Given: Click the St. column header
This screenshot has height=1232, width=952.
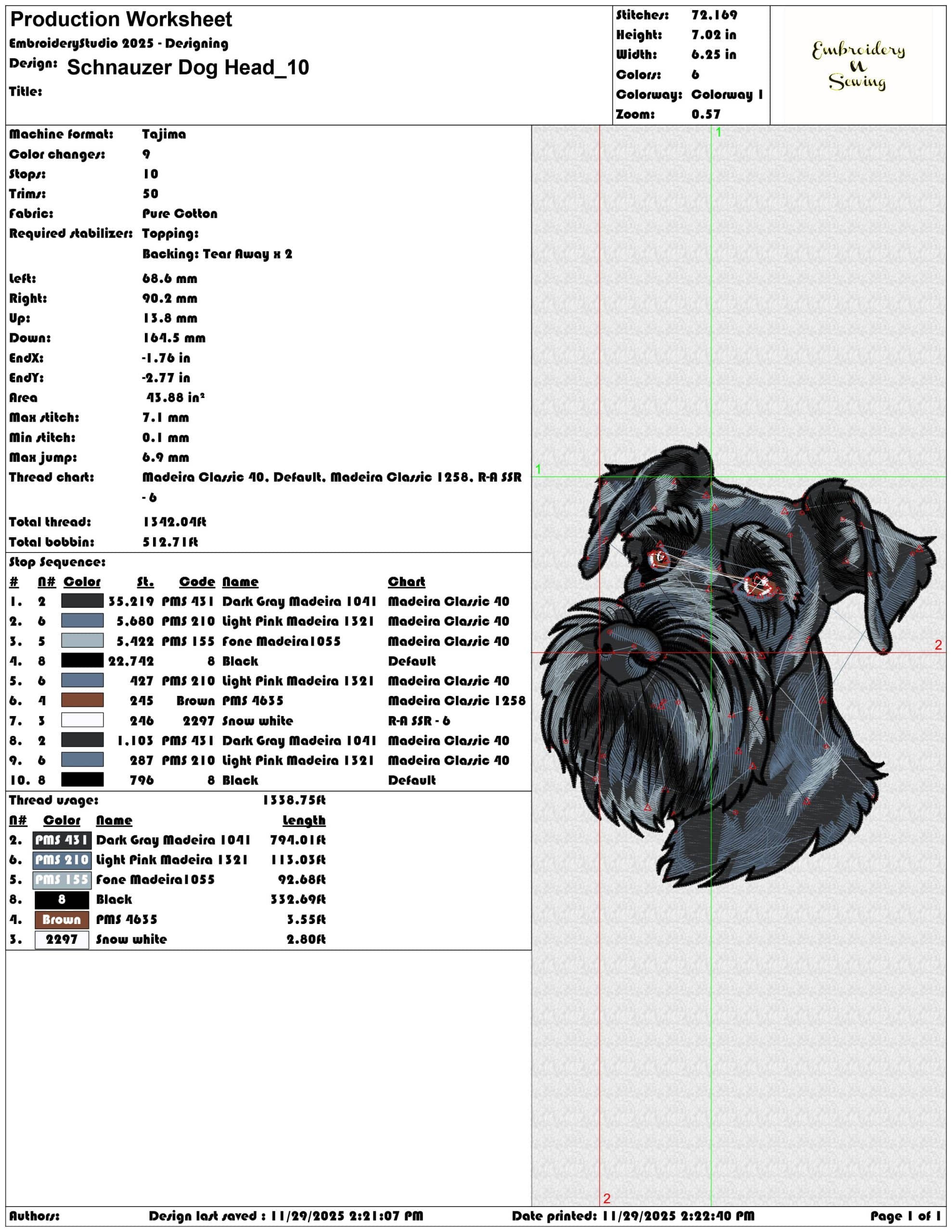Looking at the screenshot, I should pos(145,582).
